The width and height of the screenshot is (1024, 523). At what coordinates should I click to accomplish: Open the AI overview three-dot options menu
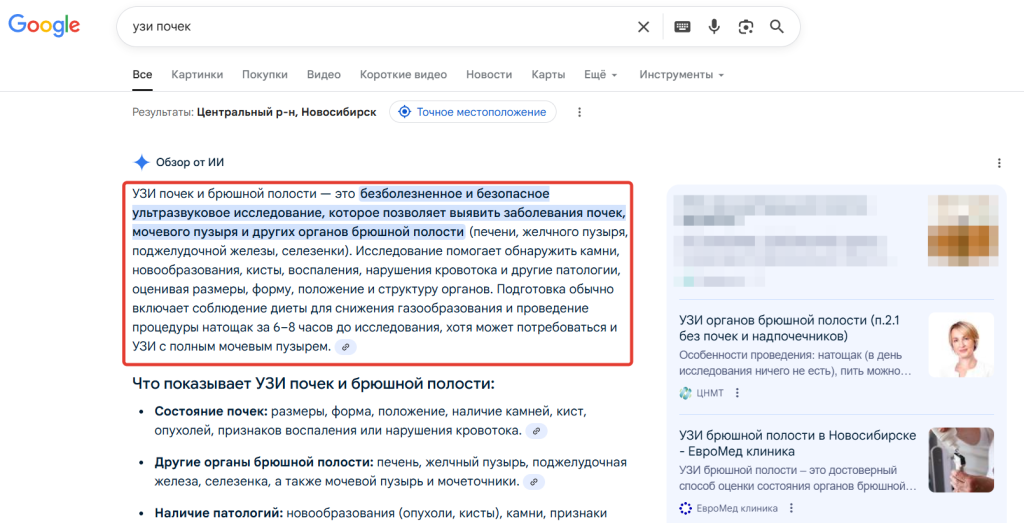click(999, 163)
